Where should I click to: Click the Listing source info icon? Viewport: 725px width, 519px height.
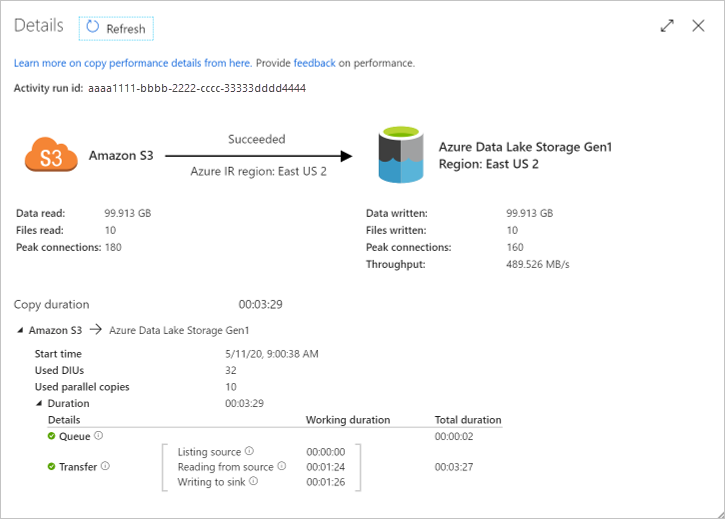tap(249, 451)
